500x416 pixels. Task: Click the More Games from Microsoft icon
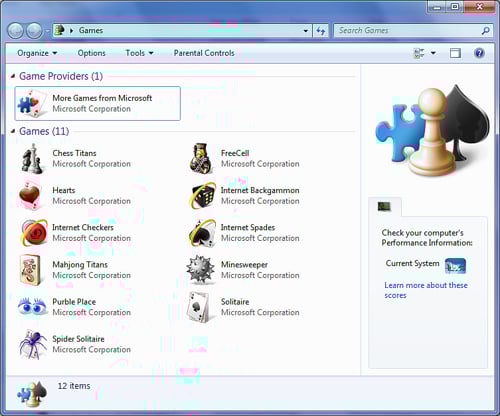32,103
